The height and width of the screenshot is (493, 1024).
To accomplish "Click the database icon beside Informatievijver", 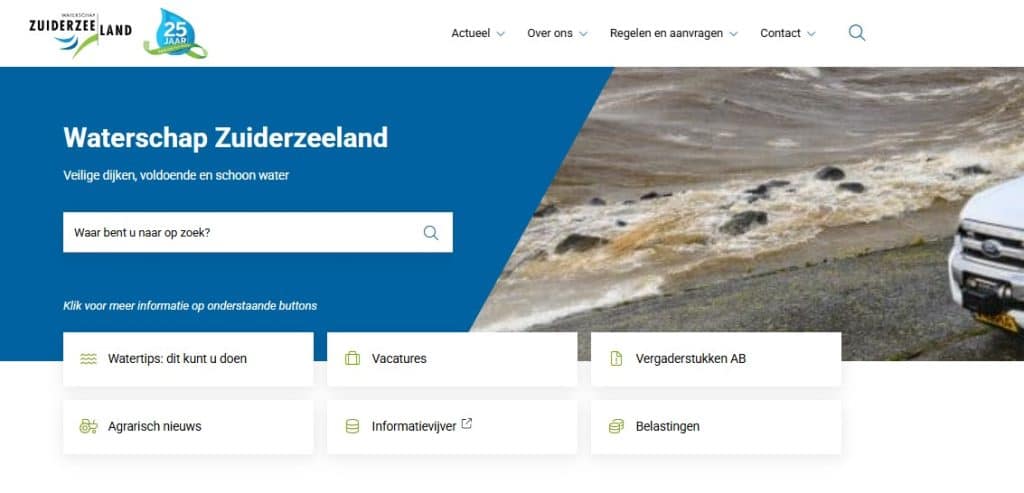I will point(352,426).
